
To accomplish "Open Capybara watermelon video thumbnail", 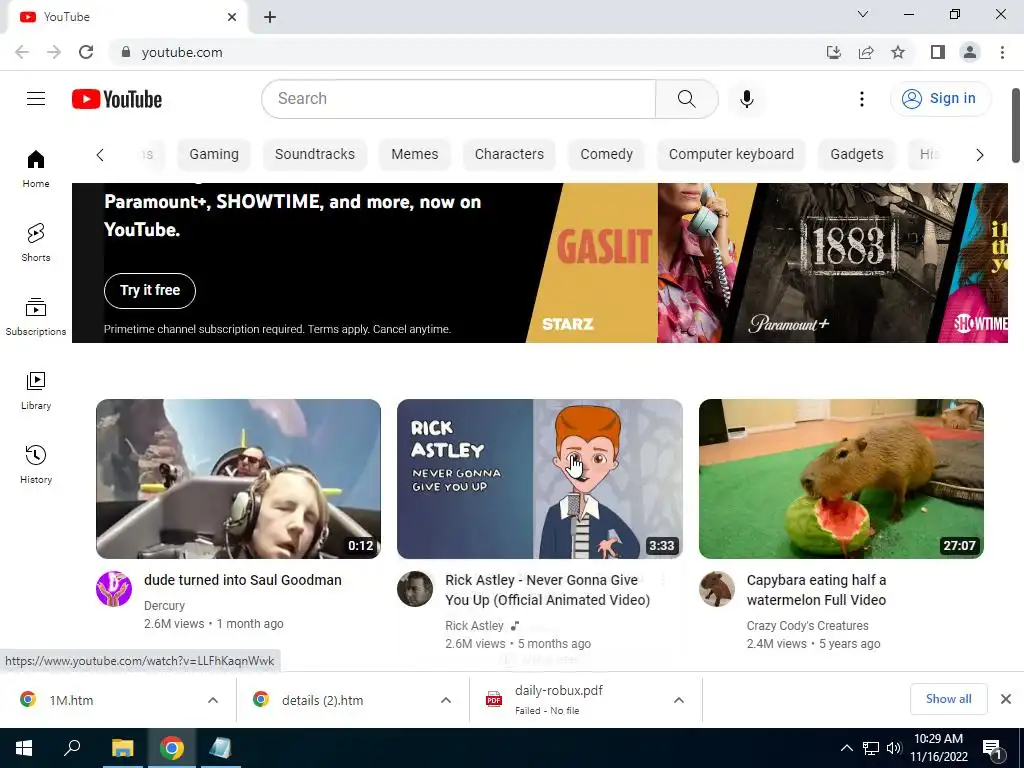I will pos(841,479).
